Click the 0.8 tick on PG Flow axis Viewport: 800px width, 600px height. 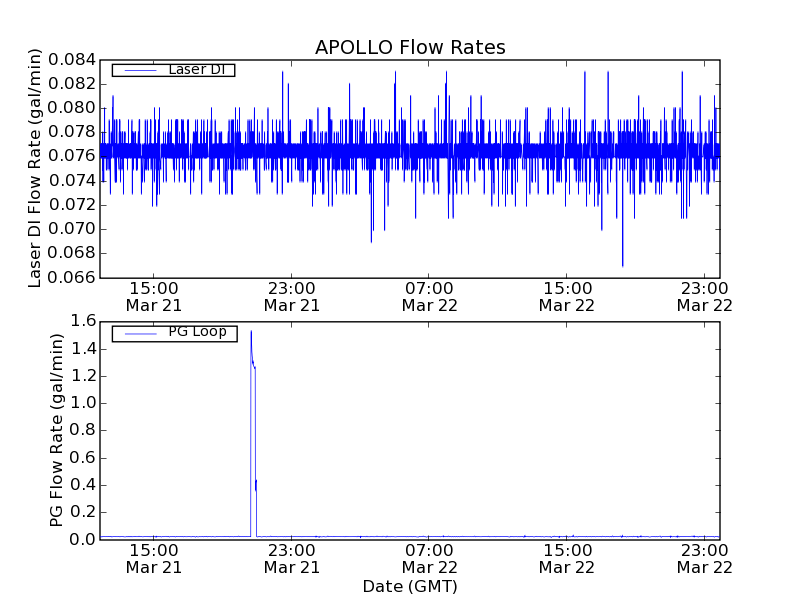(83, 430)
